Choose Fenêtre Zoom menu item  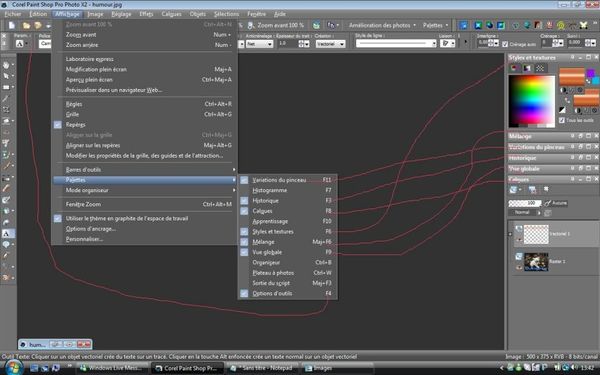click(x=145, y=204)
